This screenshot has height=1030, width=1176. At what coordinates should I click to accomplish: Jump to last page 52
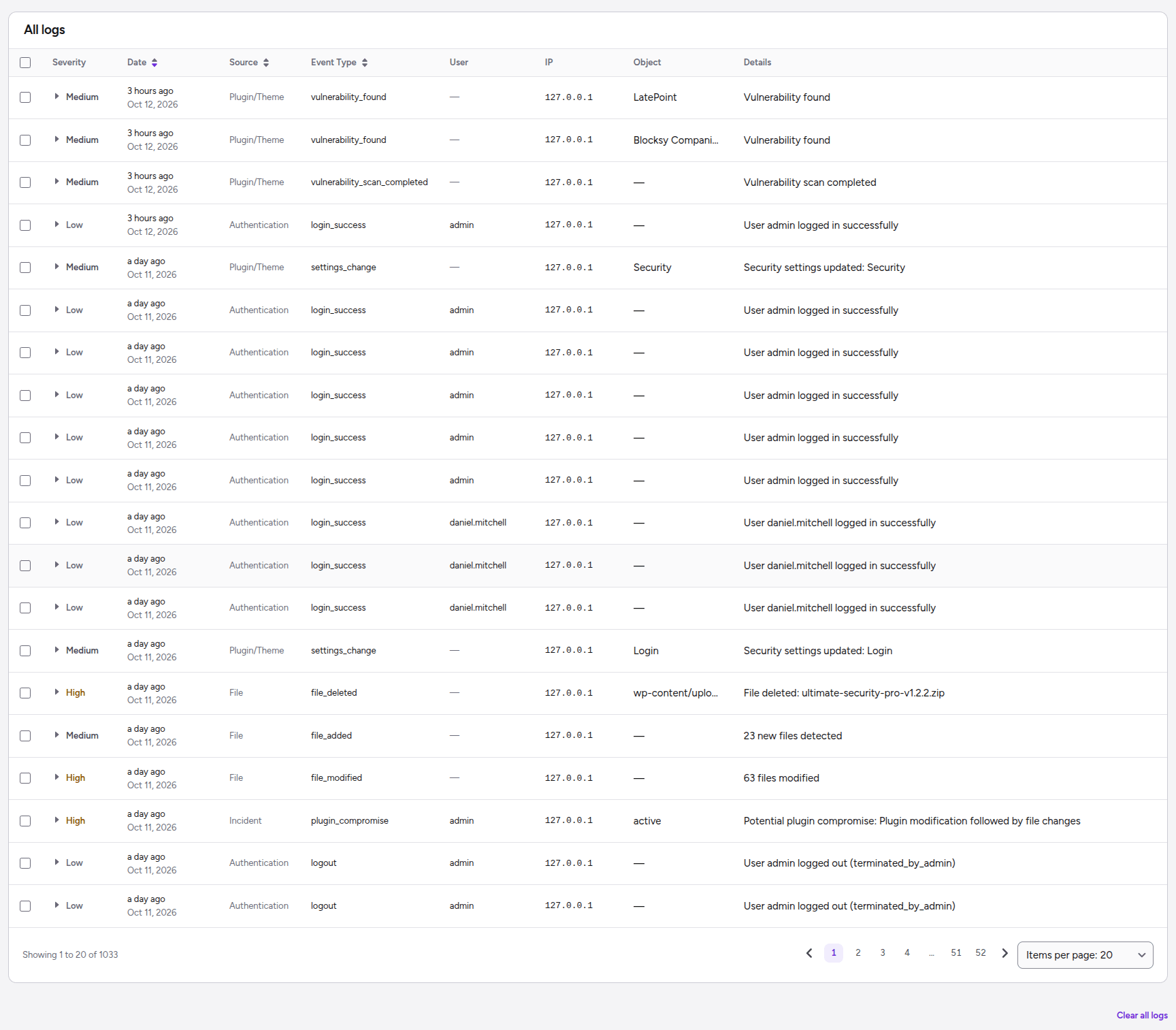coord(981,953)
